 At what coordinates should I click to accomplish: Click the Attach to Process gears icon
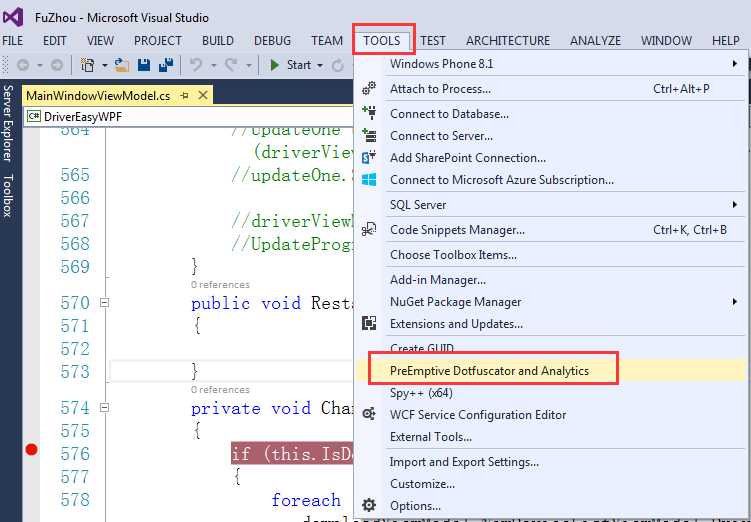tap(369, 88)
